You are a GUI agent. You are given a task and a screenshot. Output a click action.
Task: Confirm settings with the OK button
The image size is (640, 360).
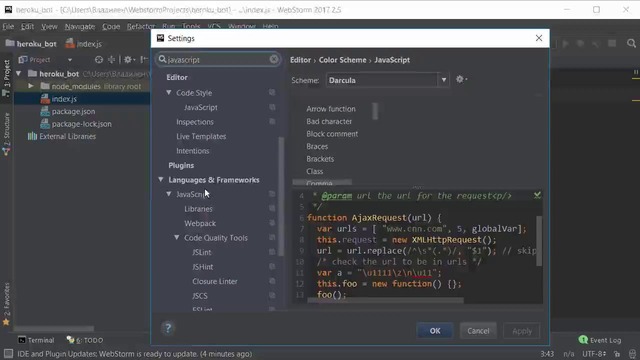point(435,331)
